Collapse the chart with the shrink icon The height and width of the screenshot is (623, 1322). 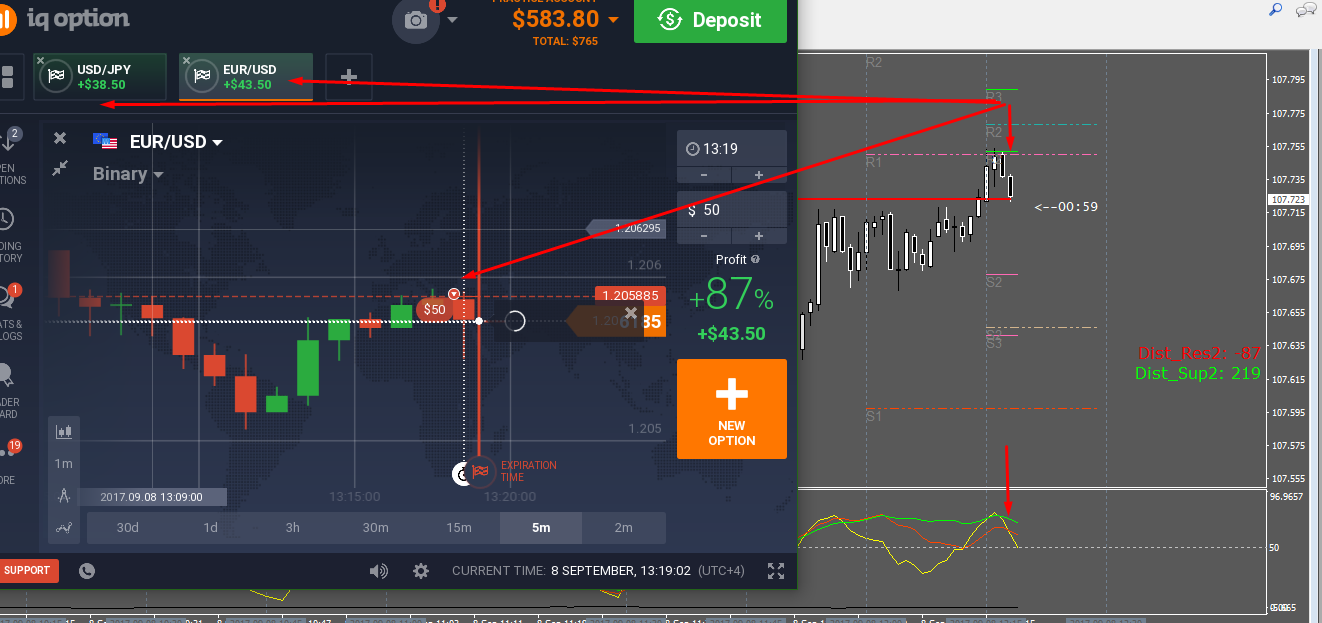click(60, 168)
